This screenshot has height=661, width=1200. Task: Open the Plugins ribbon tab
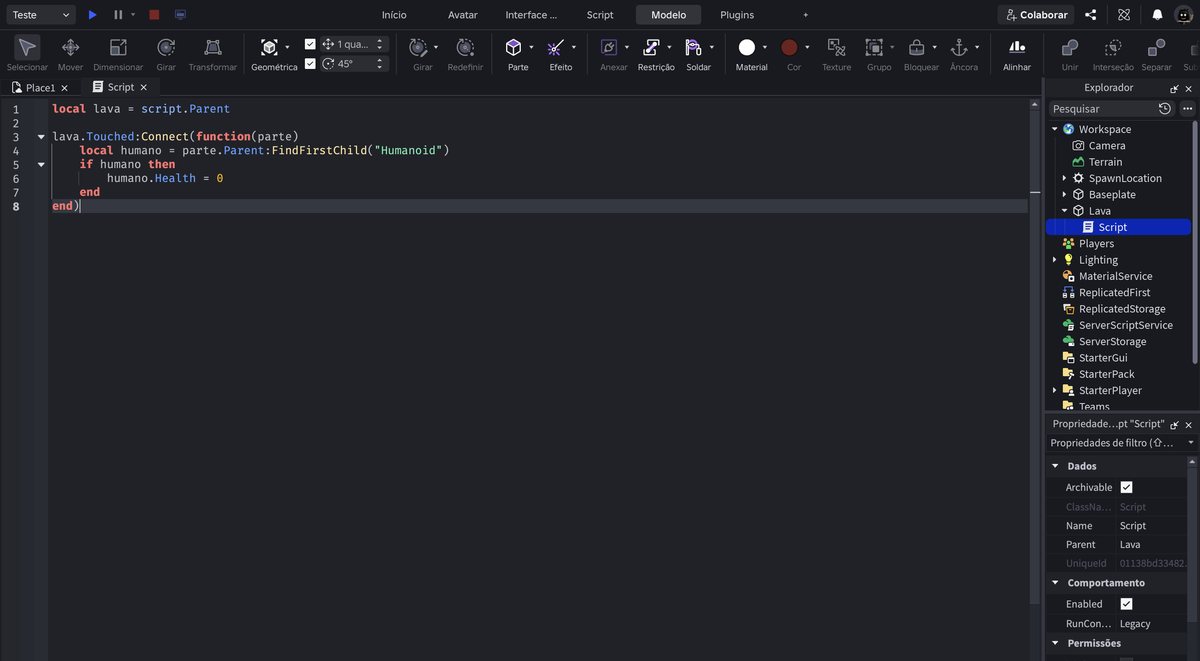coord(737,15)
